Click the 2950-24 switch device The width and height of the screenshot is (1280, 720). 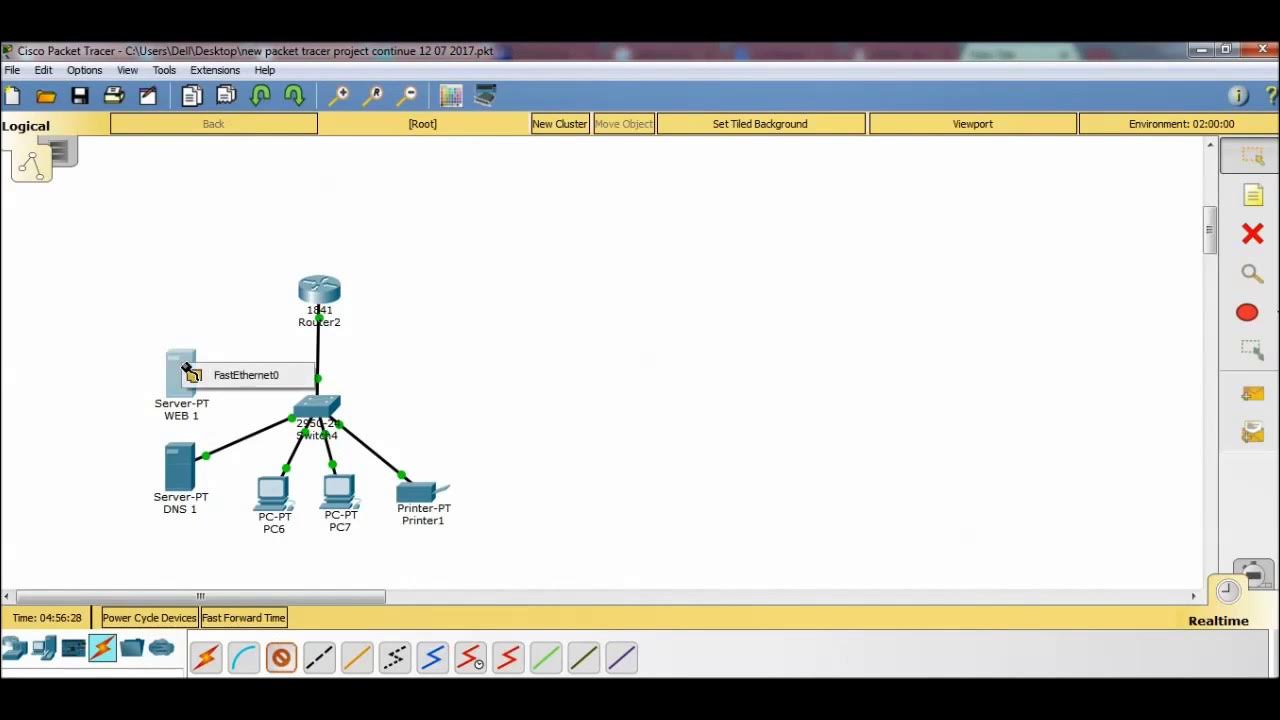pyautogui.click(x=317, y=407)
